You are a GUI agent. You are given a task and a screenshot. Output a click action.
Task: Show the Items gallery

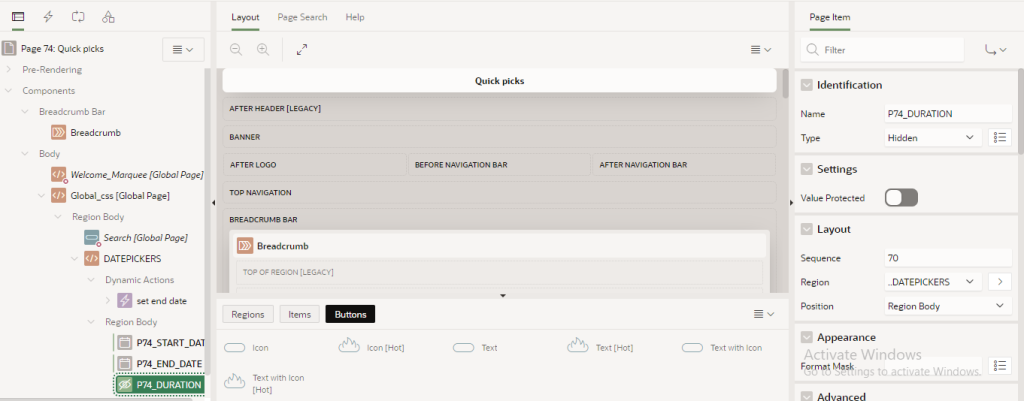click(x=299, y=314)
